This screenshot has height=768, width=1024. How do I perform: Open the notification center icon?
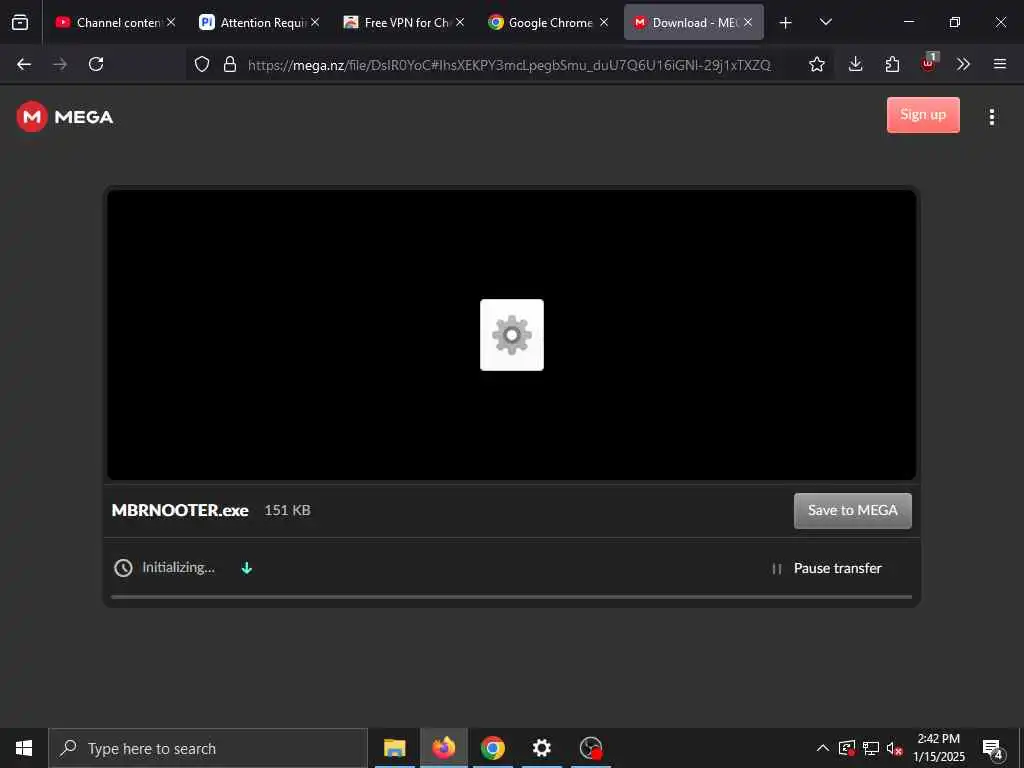(x=993, y=749)
